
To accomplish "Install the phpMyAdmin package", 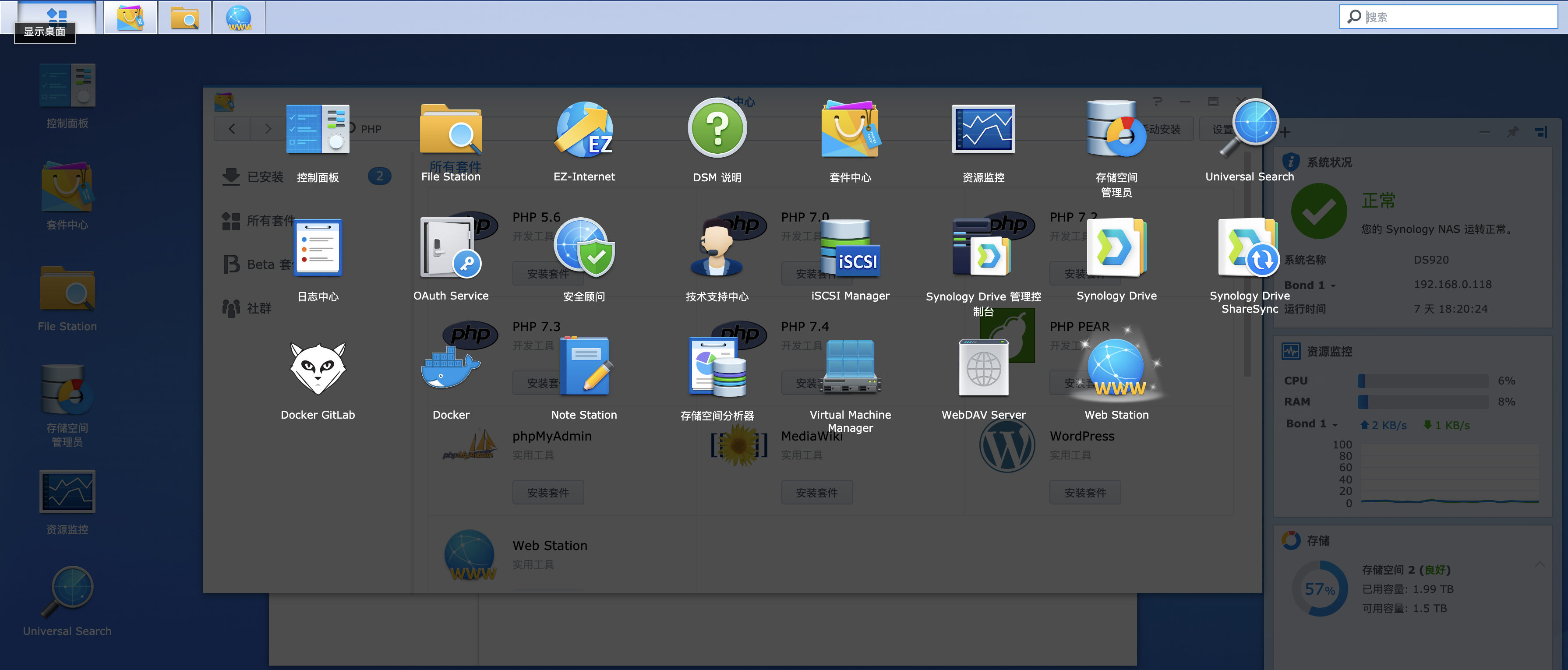I will [548, 492].
